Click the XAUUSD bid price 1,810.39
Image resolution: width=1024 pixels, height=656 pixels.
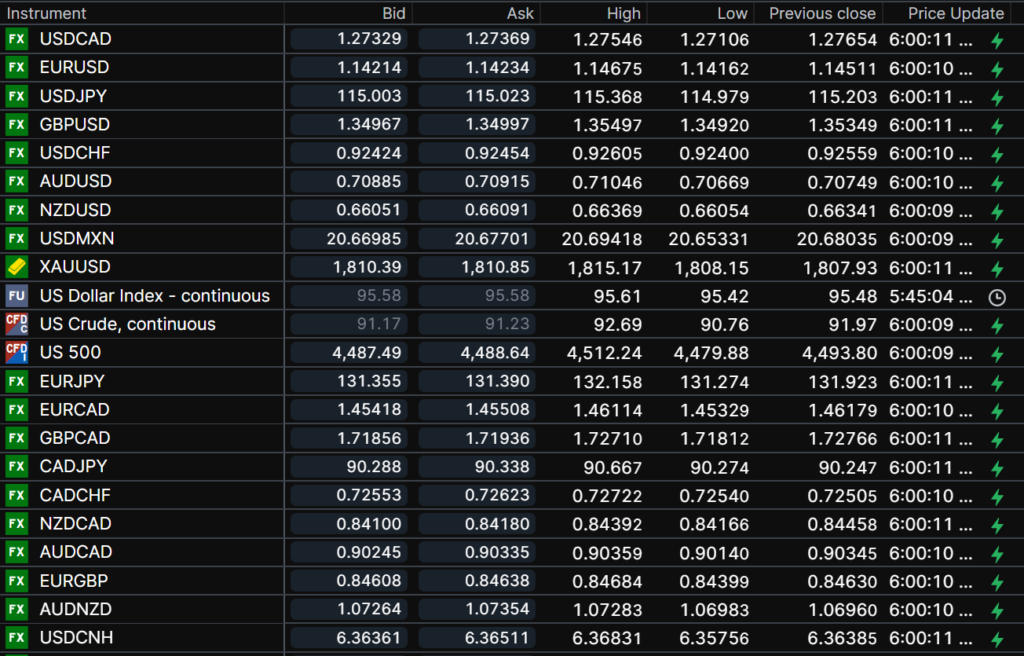coord(350,267)
